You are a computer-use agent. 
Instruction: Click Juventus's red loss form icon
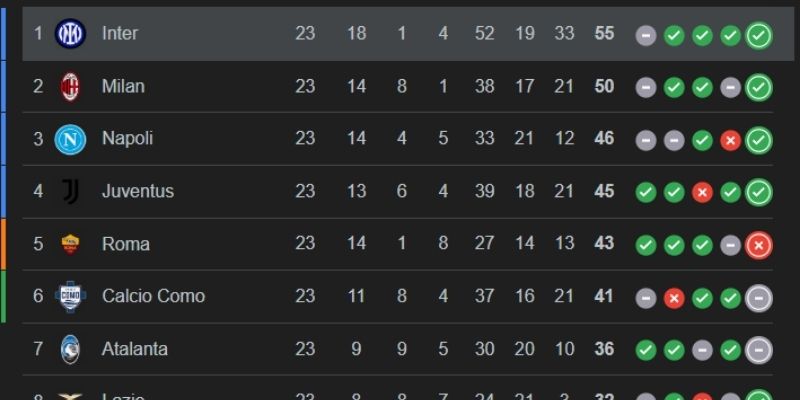703,193
